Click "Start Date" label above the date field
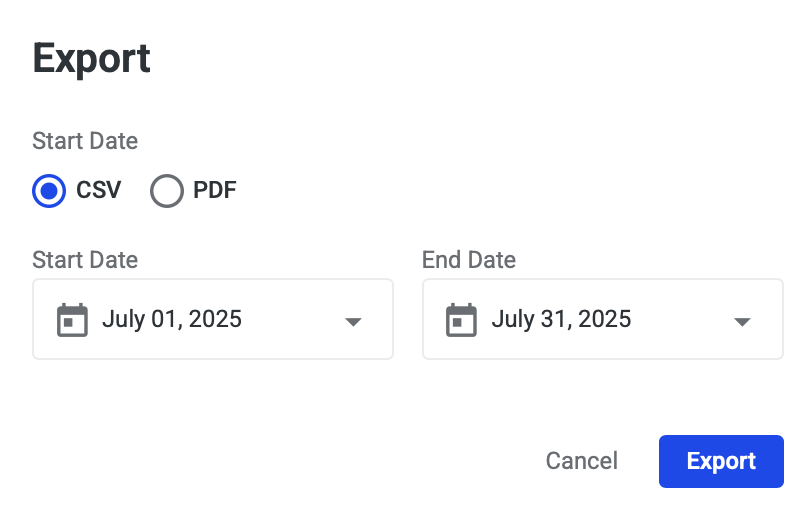The image size is (812, 522). click(x=85, y=260)
